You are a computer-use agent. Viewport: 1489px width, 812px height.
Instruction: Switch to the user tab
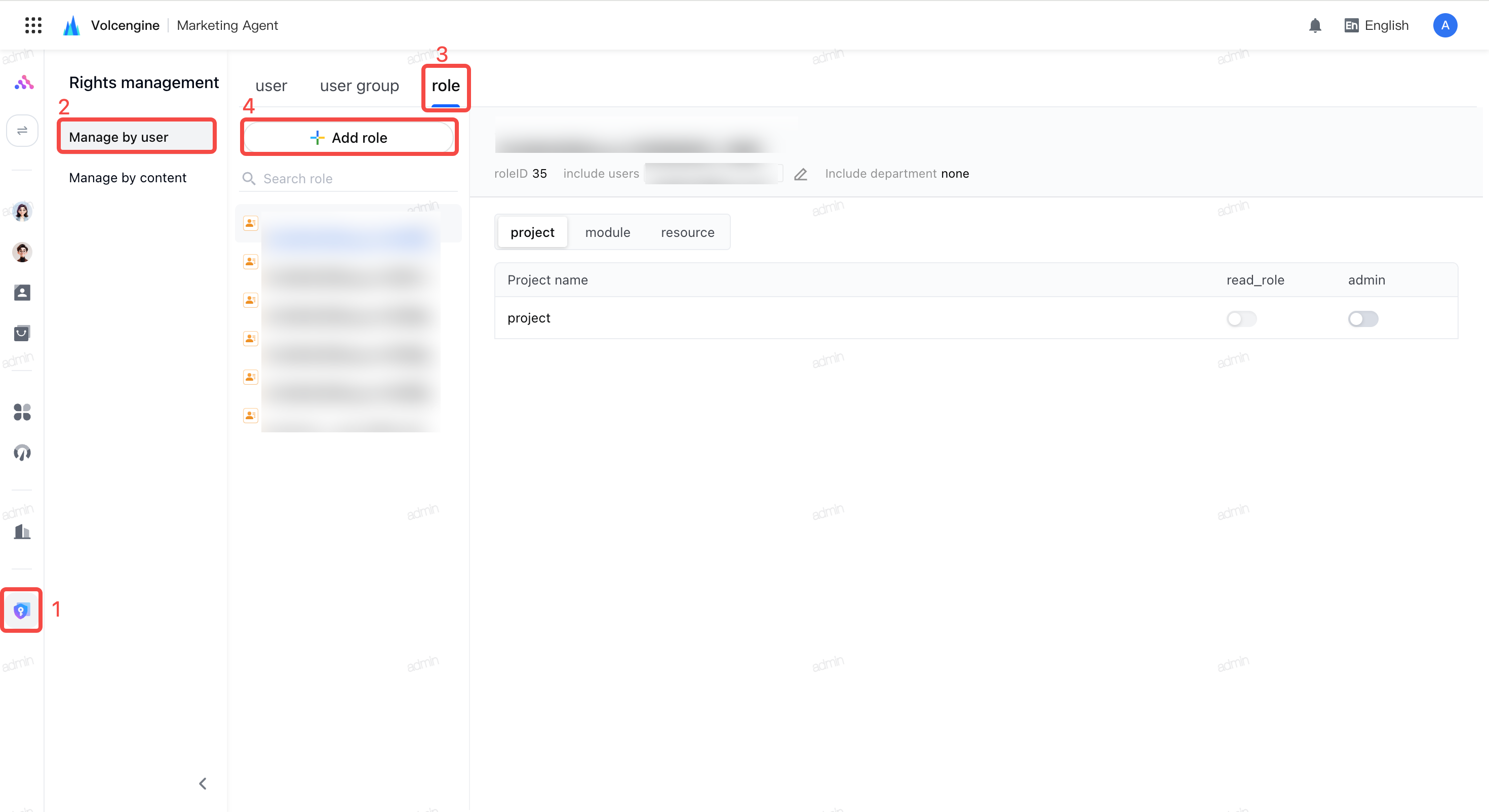tap(271, 86)
